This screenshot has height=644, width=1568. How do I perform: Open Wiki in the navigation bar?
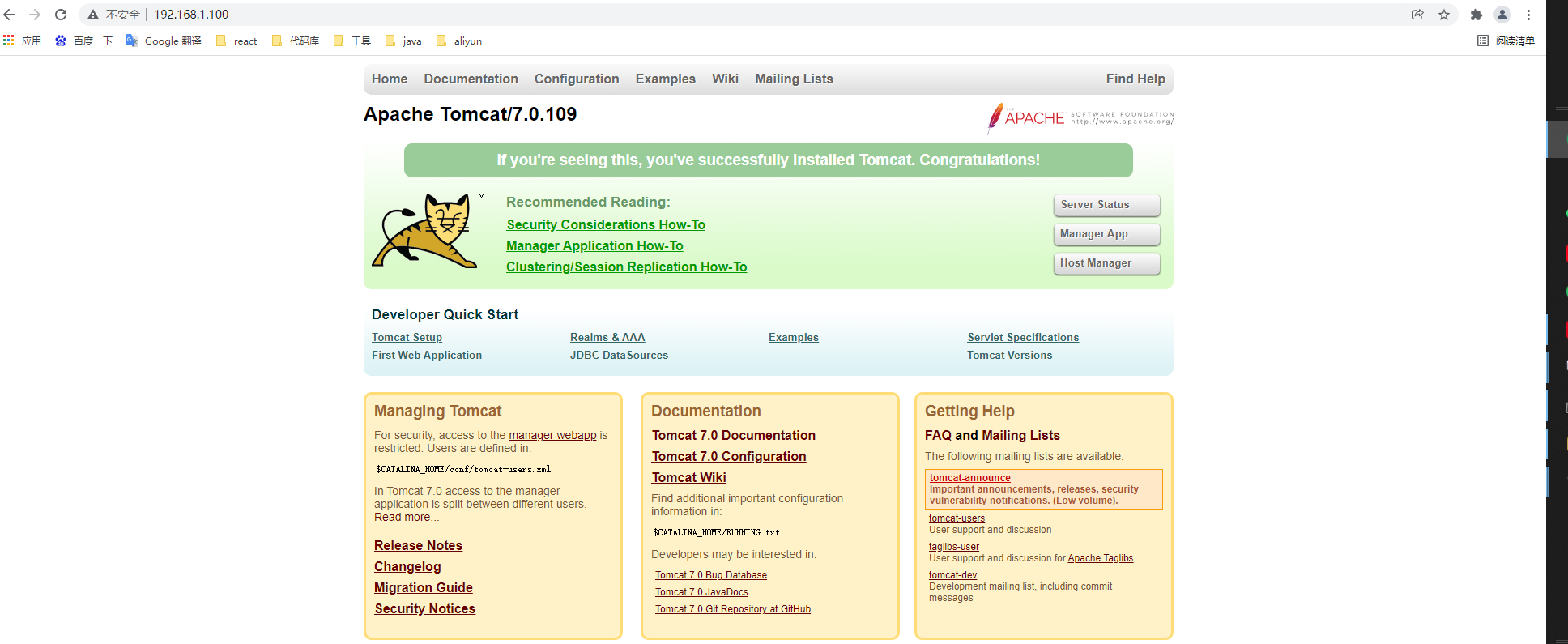pyautogui.click(x=725, y=79)
